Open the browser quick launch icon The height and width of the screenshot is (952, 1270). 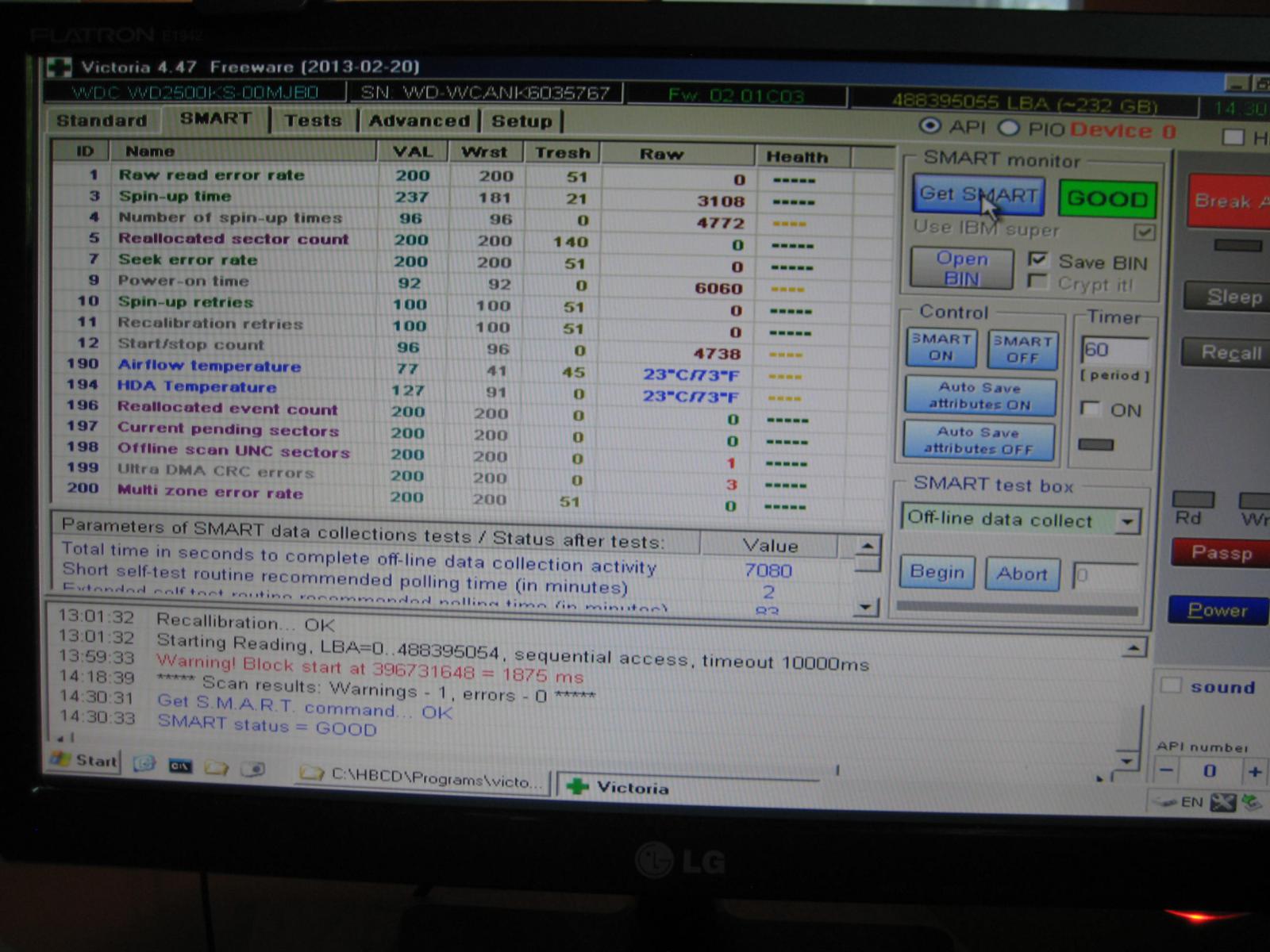click(x=144, y=764)
